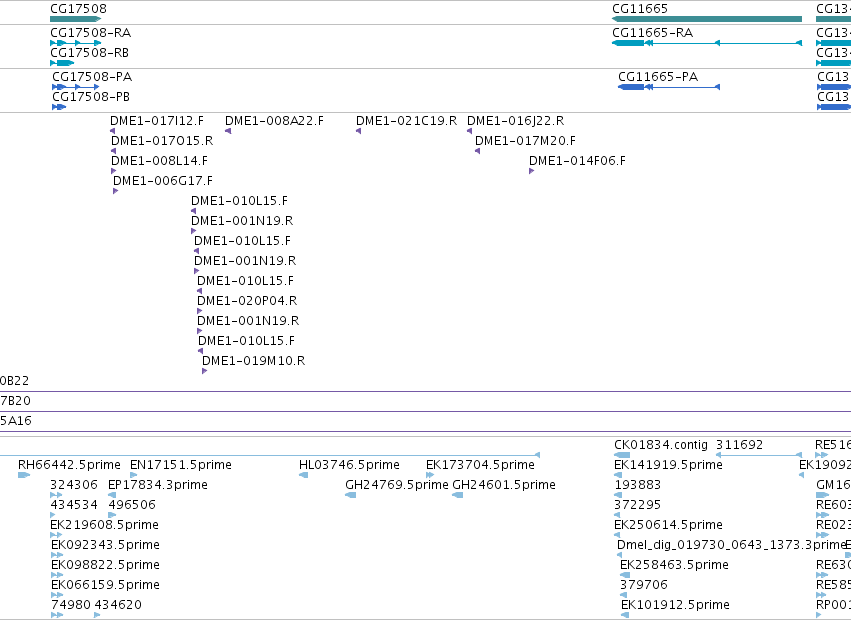This screenshot has width=851, height=620.
Task: Open EST 193883
Action: point(637,485)
